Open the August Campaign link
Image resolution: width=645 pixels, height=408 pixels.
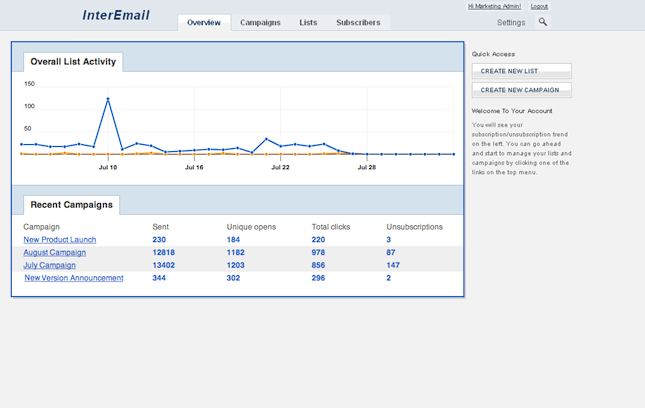(x=54, y=253)
